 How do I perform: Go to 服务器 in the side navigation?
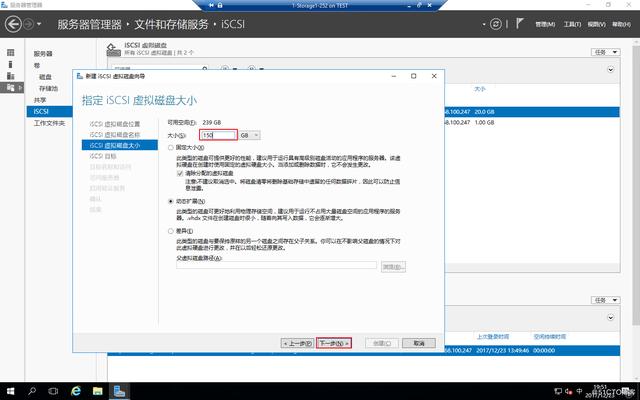coord(43,53)
